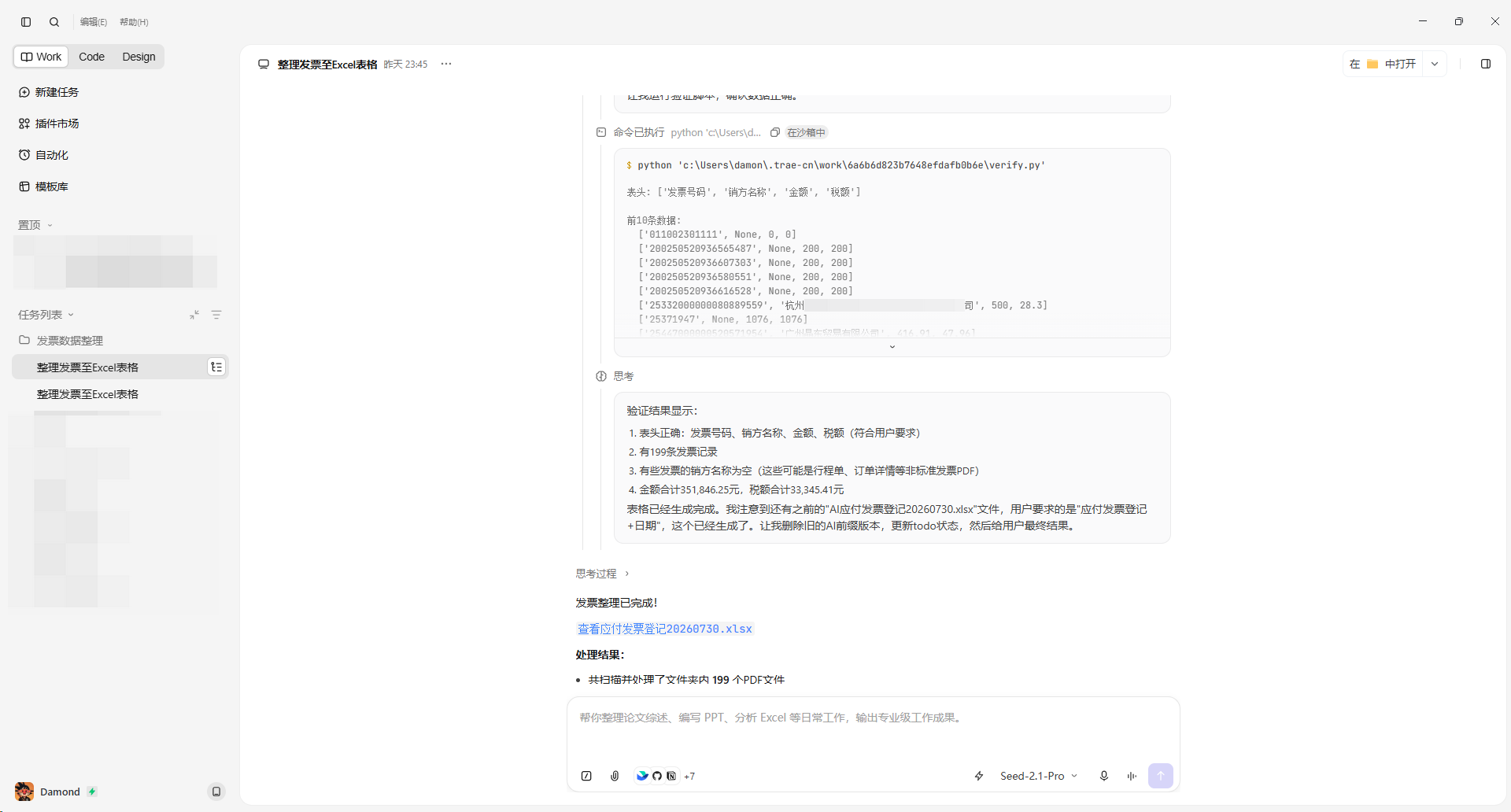Copy the executed python command
Viewport: 1511px width, 812px height.
(x=775, y=132)
